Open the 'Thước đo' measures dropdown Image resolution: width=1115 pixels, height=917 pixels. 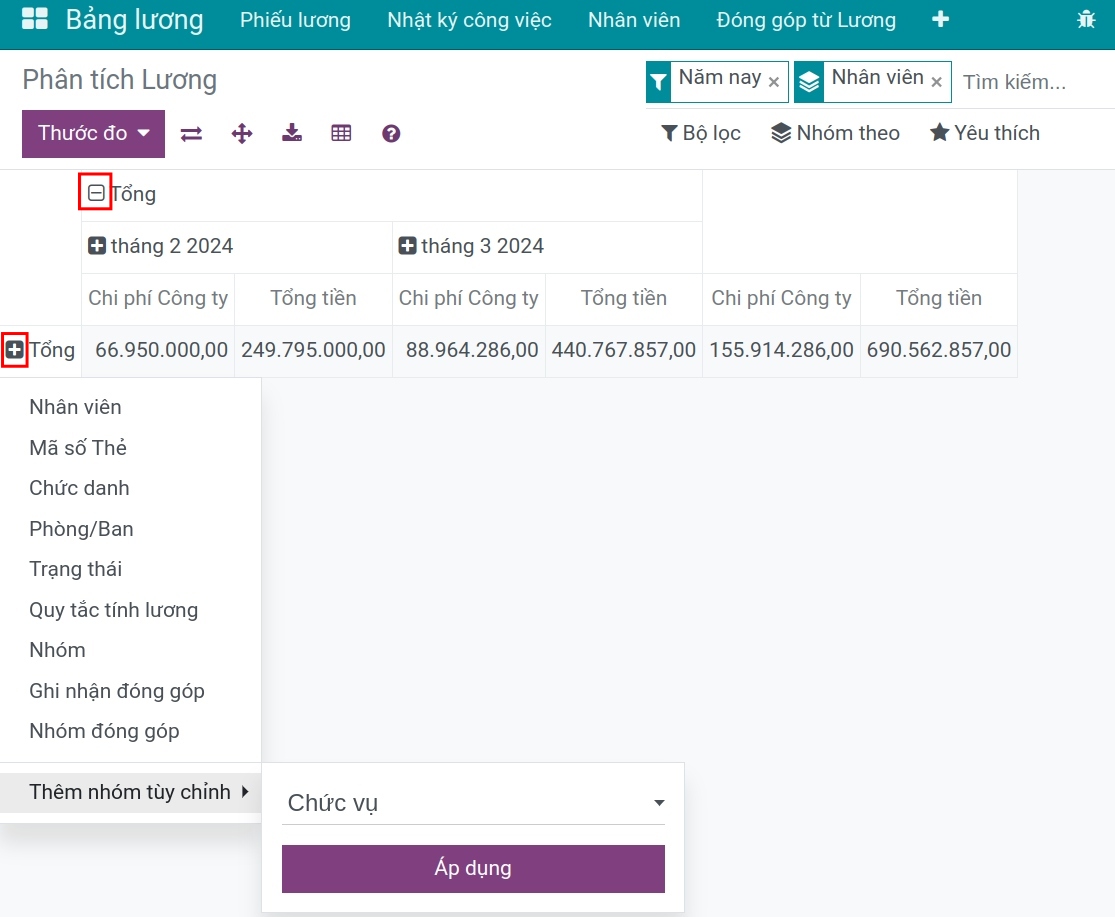[93, 134]
